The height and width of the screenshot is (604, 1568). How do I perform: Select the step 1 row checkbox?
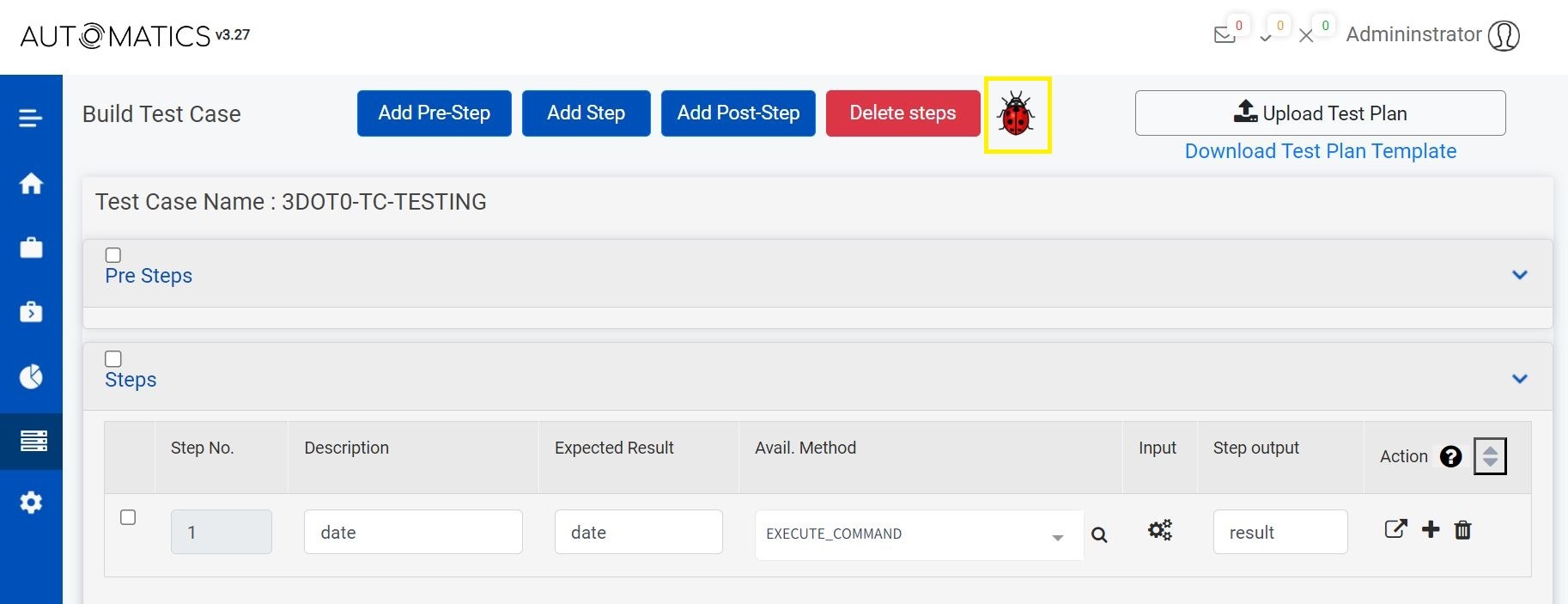128,517
